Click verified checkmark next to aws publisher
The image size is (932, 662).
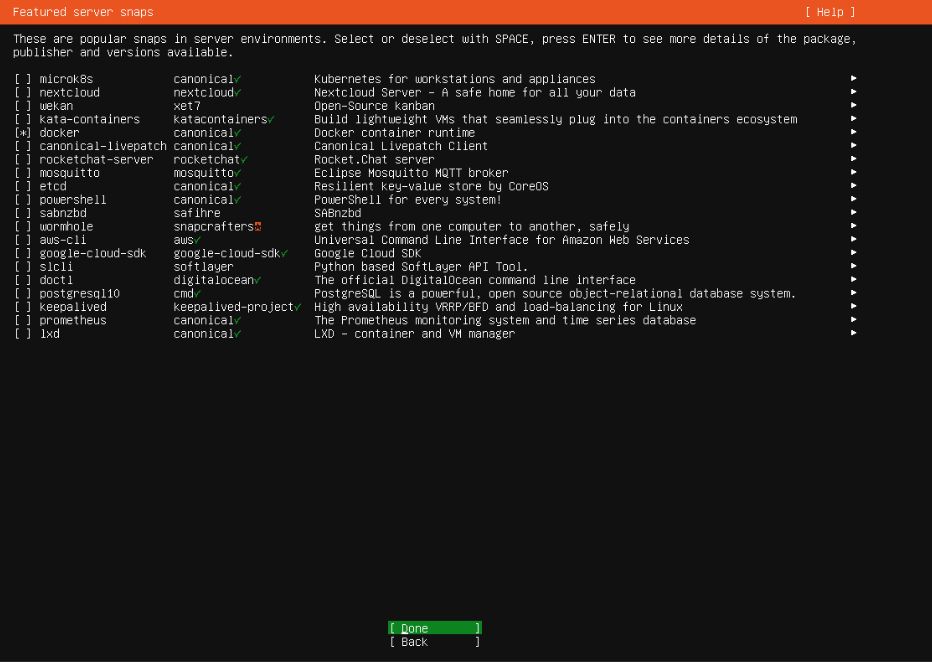point(197,240)
